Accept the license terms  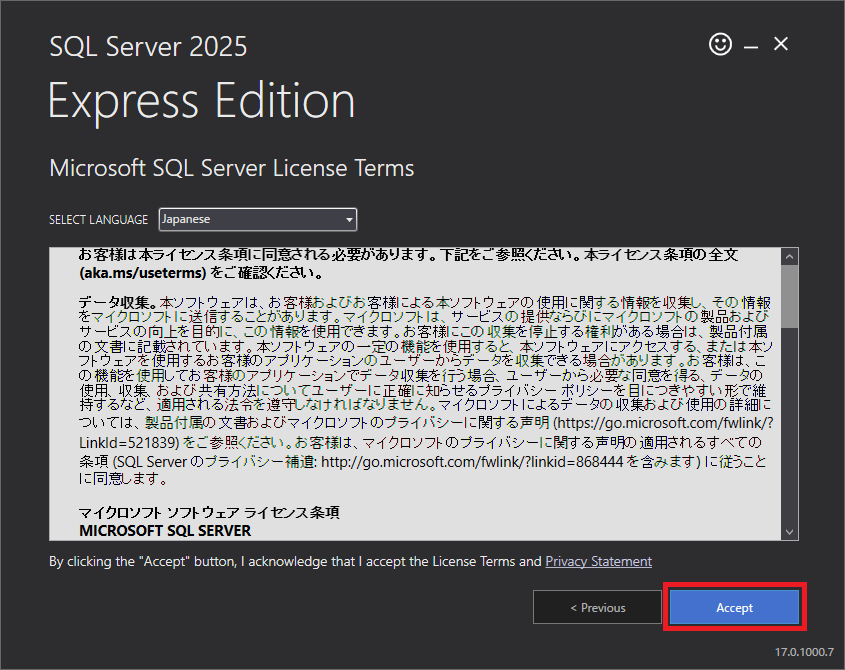coord(734,607)
